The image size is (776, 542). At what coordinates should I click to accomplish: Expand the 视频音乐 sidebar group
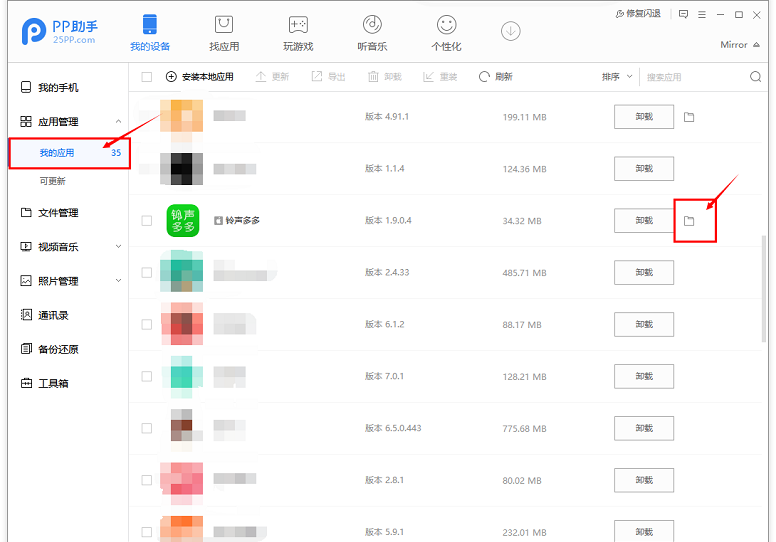tap(119, 247)
